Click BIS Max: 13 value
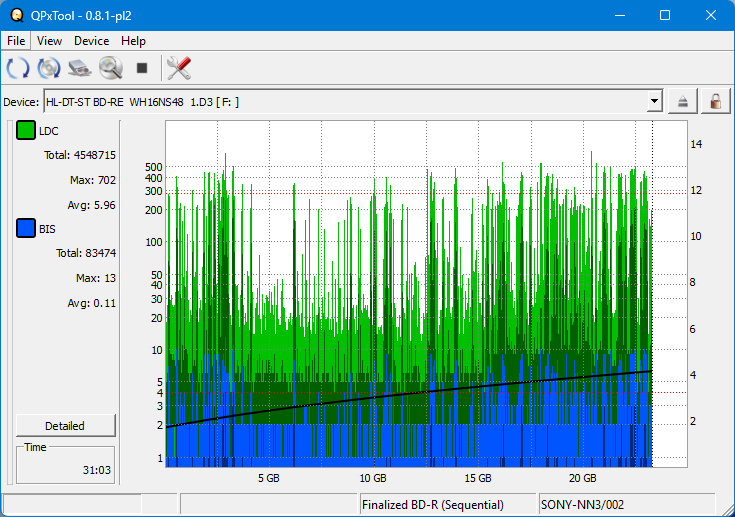The width and height of the screenshot is (735, 517). pos(96,278)
